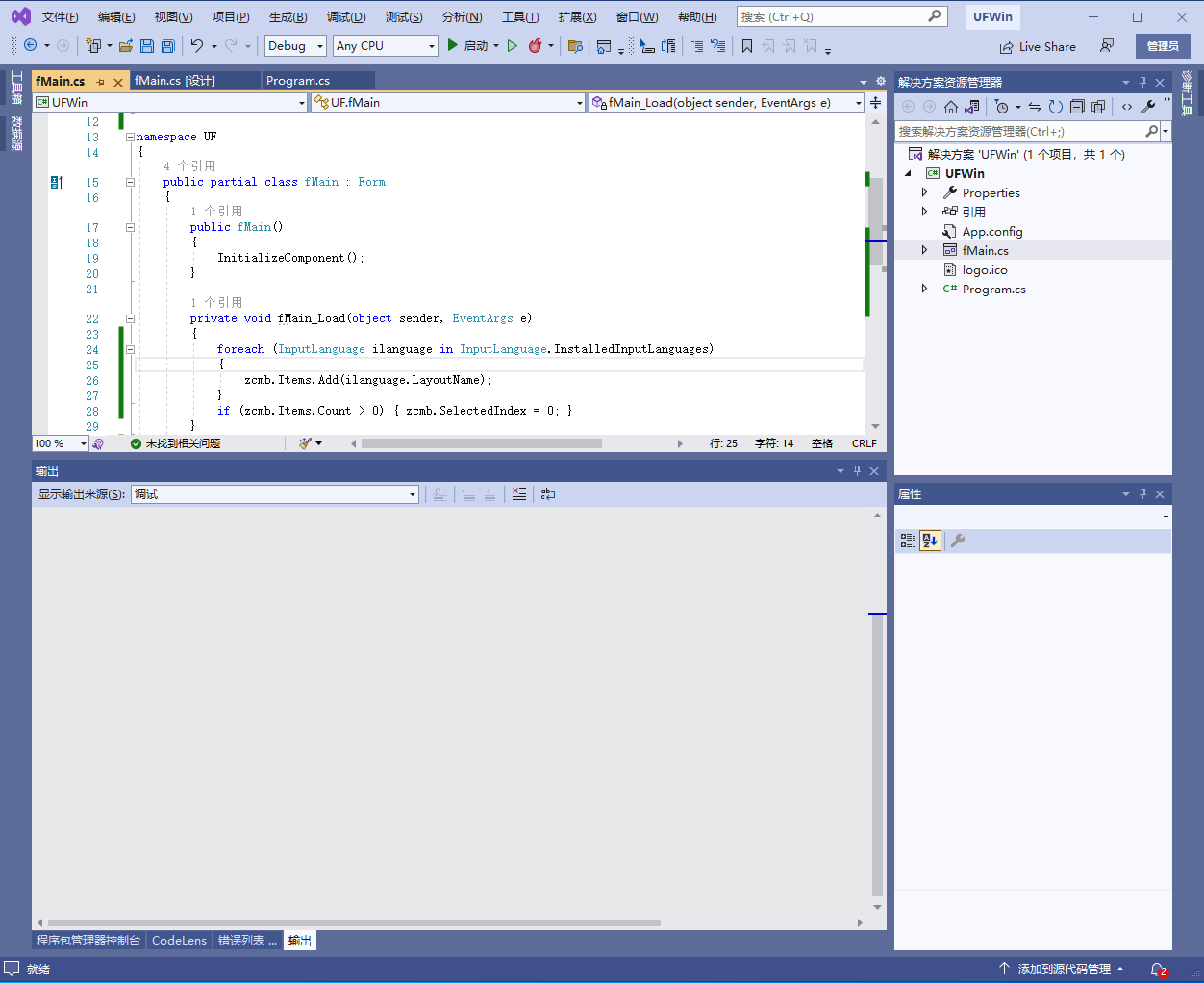Image resolution: width=1204 pixels, height=983 pixels.
Task: Open the Debug configuration dropdown
Action: pos(296,46)
